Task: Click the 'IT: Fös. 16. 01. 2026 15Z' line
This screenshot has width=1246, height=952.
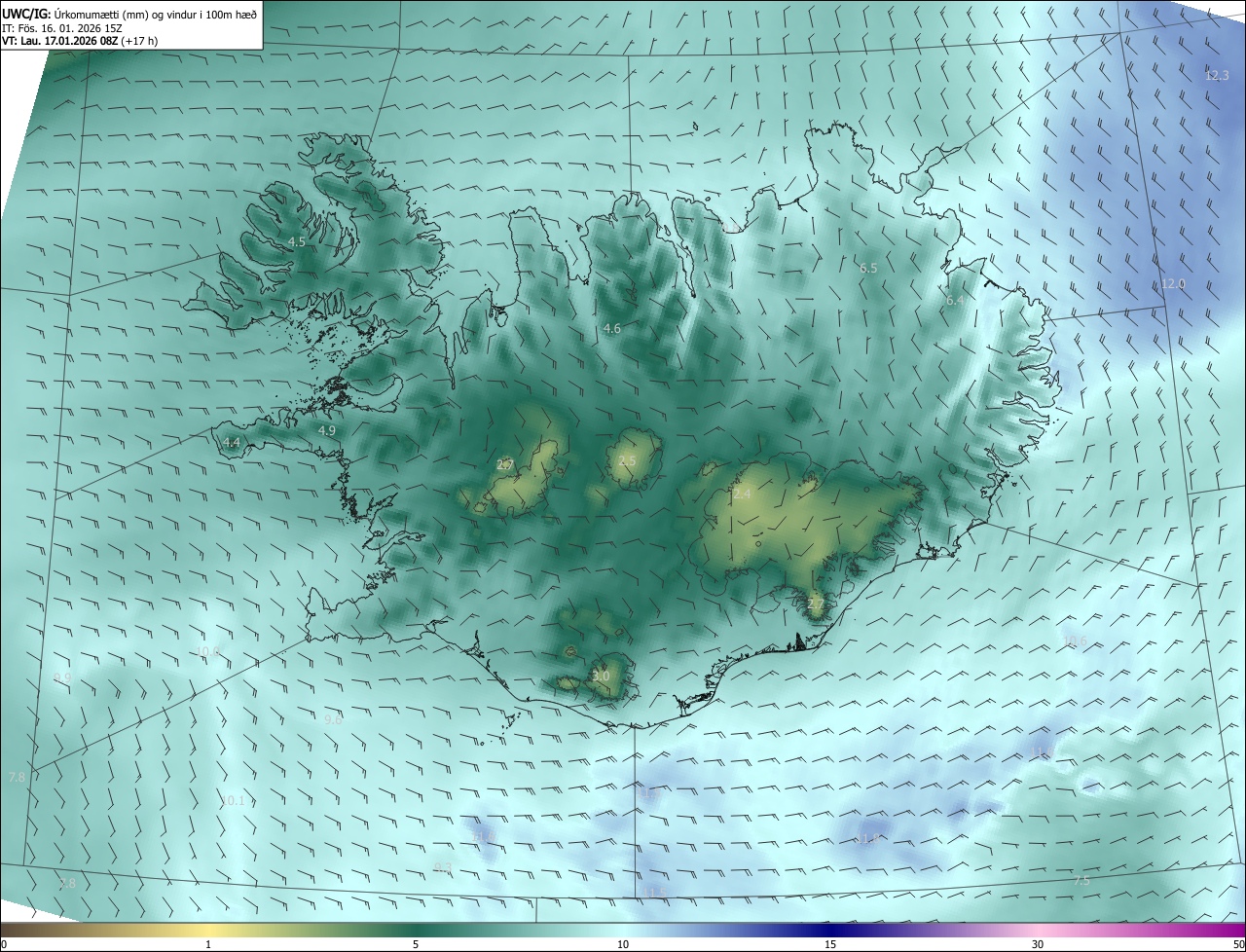Action: click(60, 28)
